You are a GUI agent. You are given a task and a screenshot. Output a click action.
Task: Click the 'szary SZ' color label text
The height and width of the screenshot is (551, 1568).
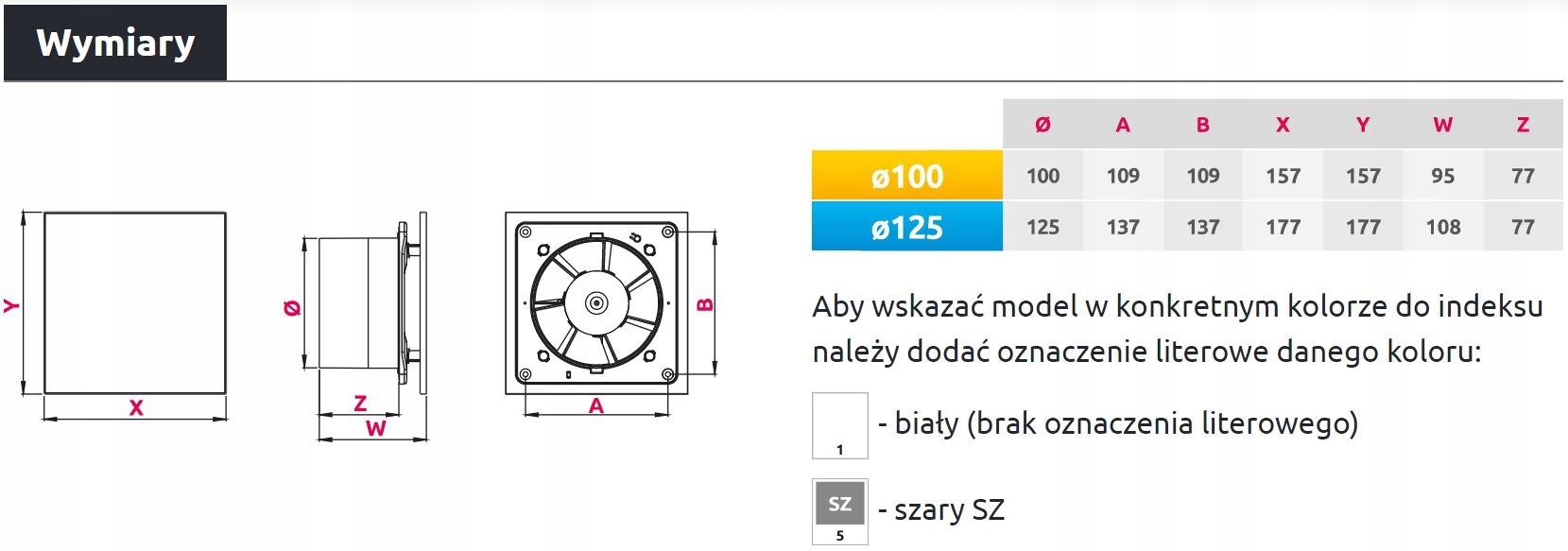point(948,510)
